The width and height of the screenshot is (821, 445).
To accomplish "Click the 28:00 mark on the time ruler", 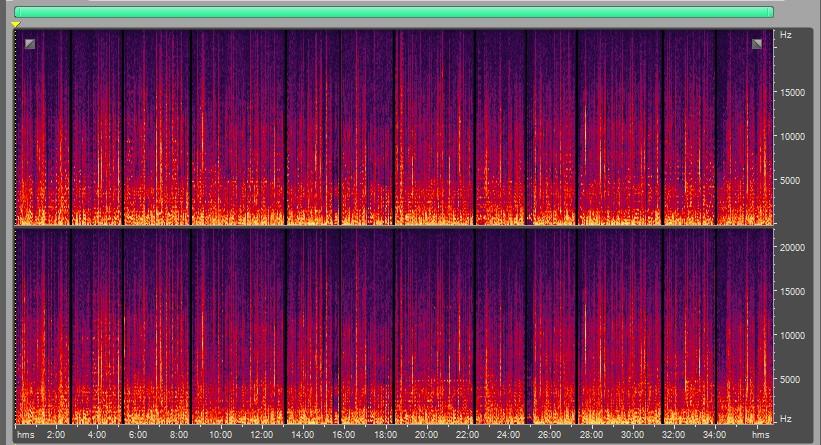I will pos(591,435).
